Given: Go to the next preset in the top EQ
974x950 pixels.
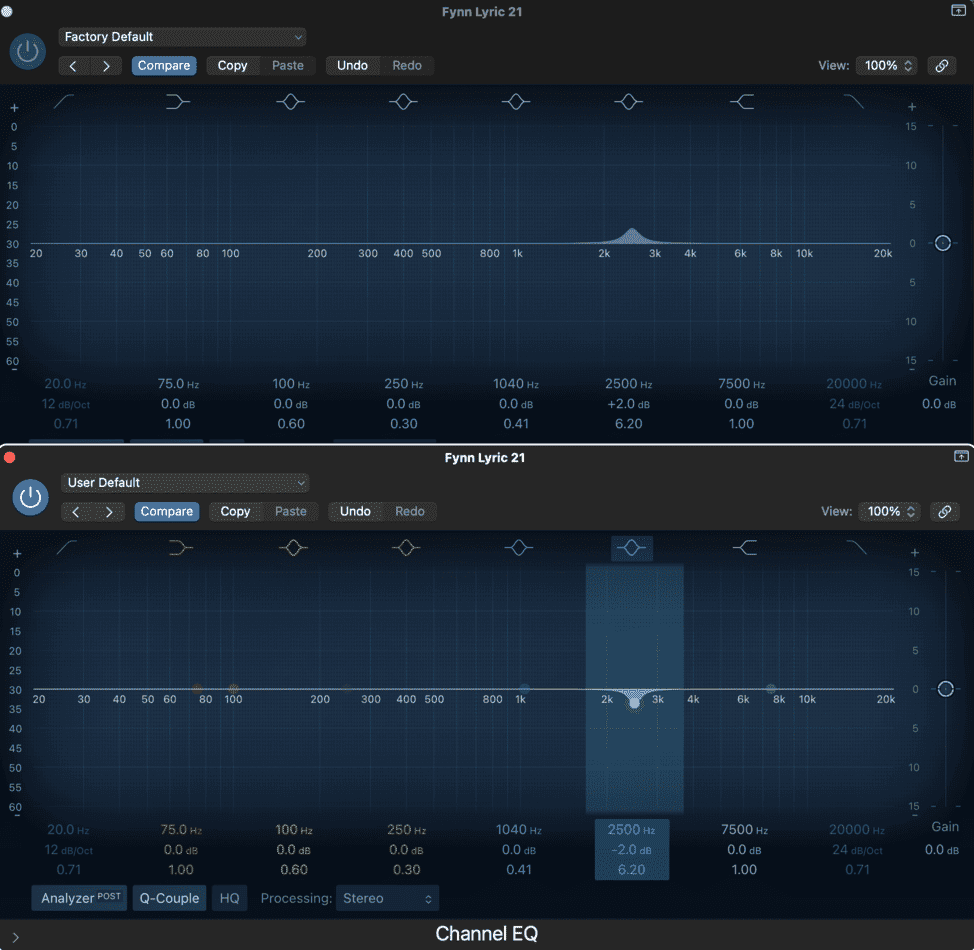Looking at the screenshot, I should [x=106, y=66].
